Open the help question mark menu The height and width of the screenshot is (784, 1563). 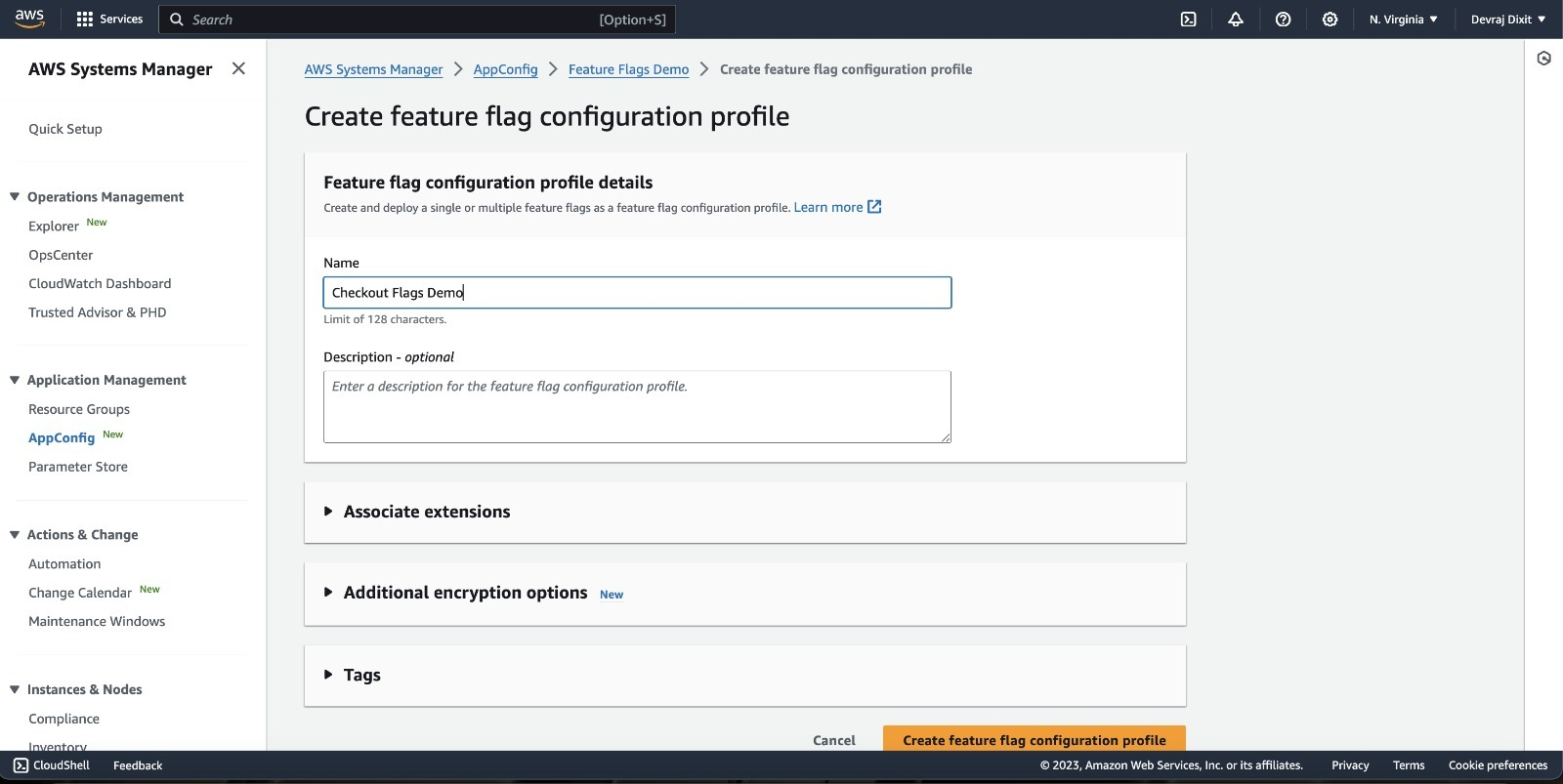pos(1283,19)
